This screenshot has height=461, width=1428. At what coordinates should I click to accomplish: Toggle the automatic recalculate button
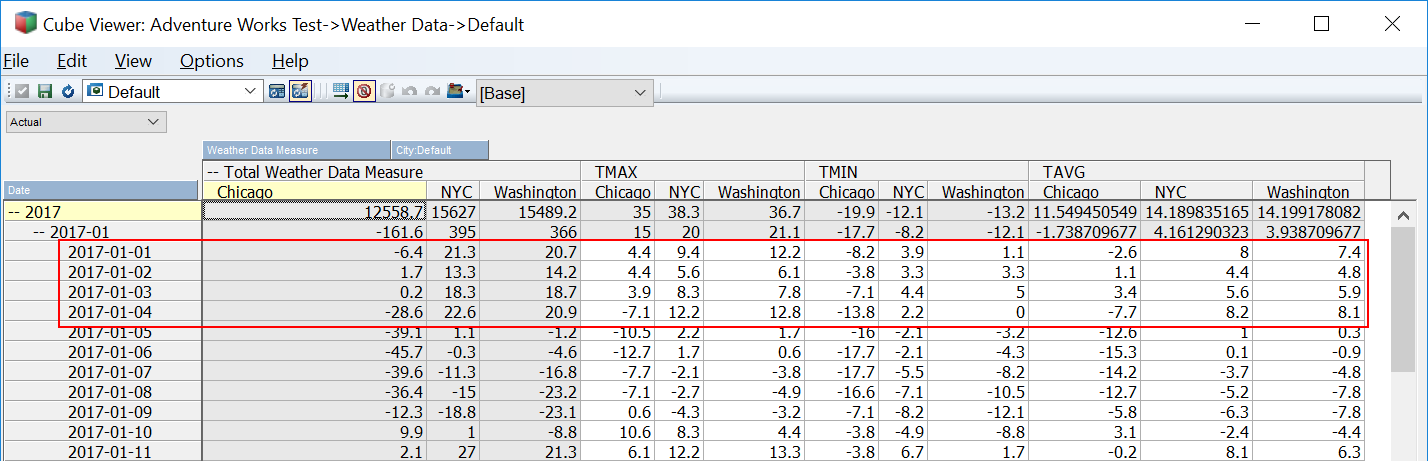click(x=300, y=92)
